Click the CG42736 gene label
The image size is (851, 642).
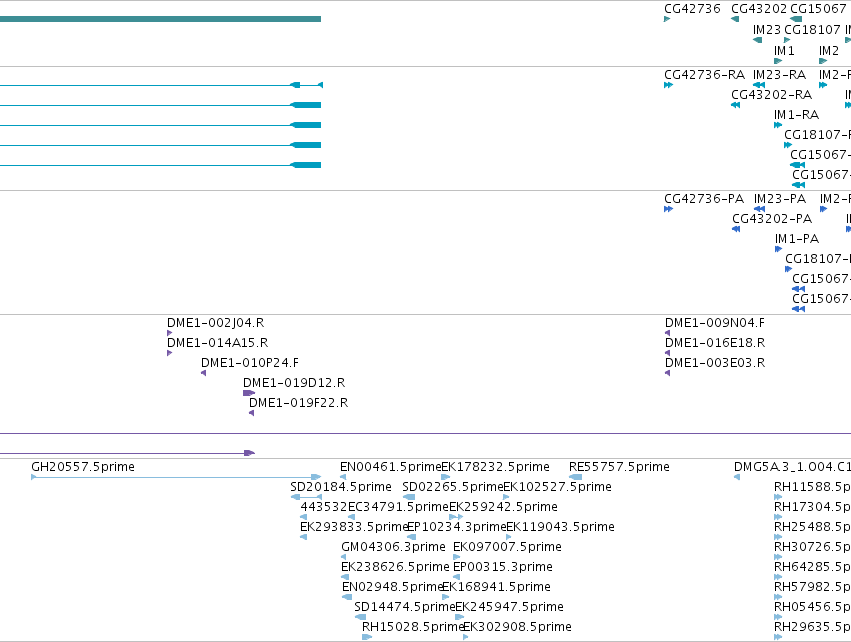click(692, 9)
